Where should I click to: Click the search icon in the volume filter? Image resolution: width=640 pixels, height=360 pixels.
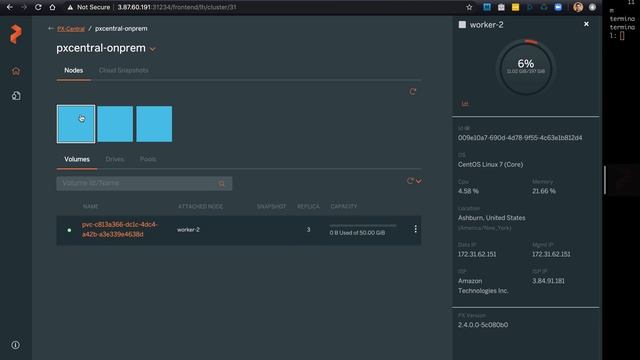point(222,184)
